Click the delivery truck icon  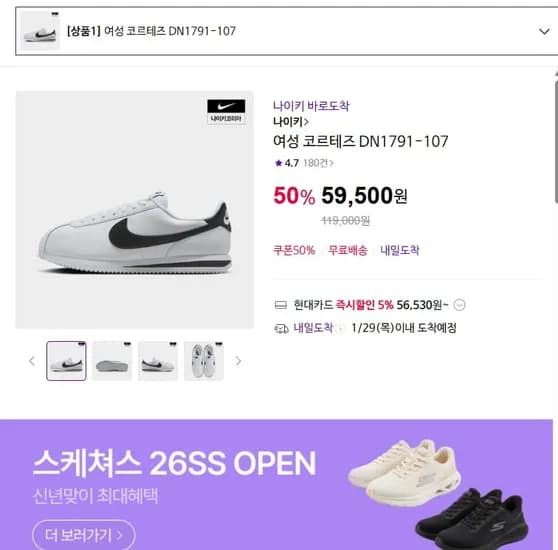point(281,328)
